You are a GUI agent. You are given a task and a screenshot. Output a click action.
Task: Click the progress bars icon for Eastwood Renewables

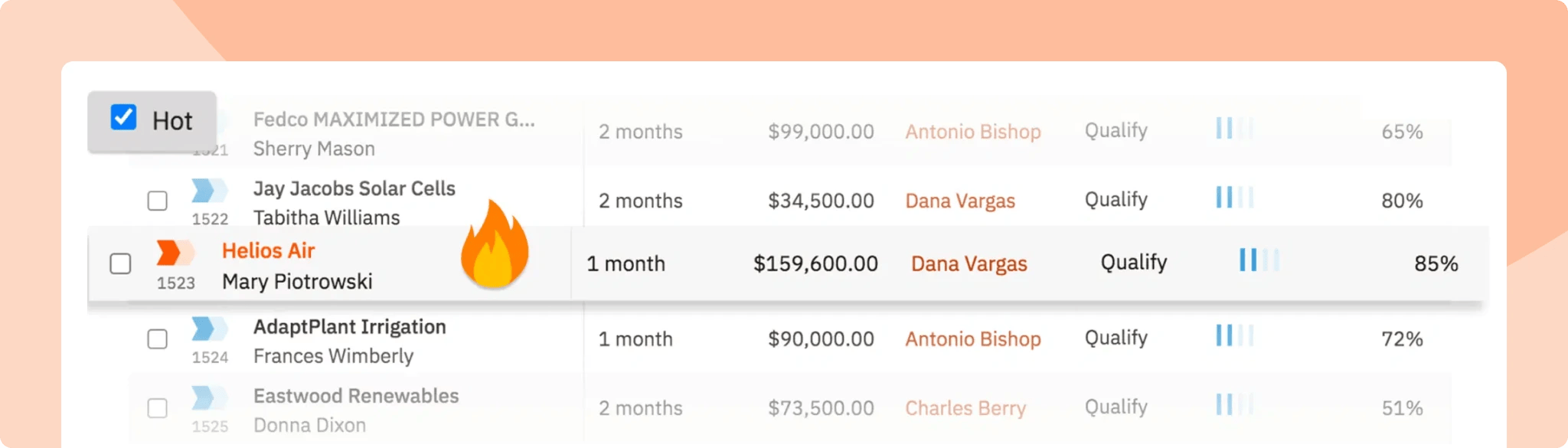point(1233,404)
